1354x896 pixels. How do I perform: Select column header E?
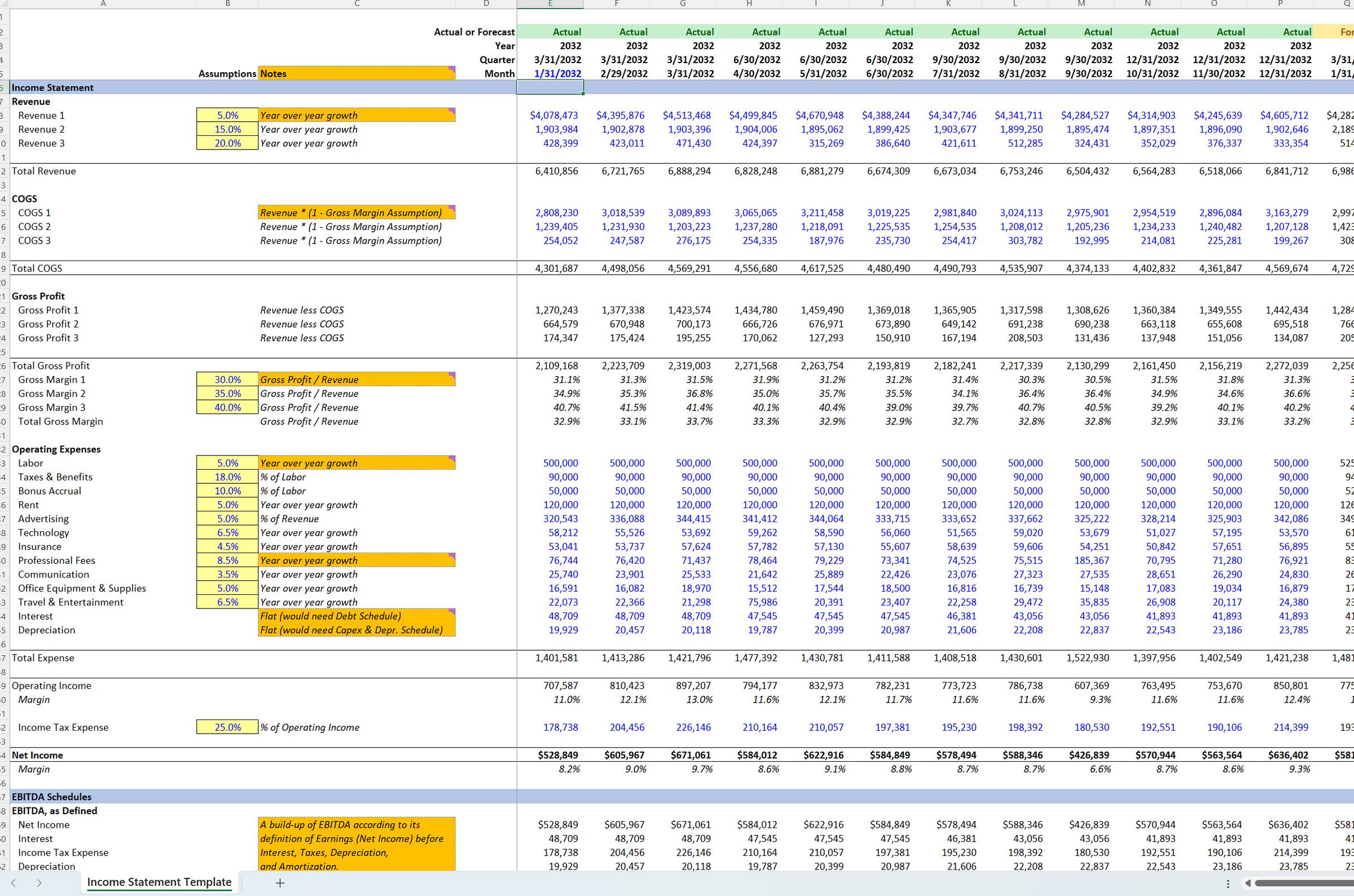pyautogui.click(x=550, y=3)
